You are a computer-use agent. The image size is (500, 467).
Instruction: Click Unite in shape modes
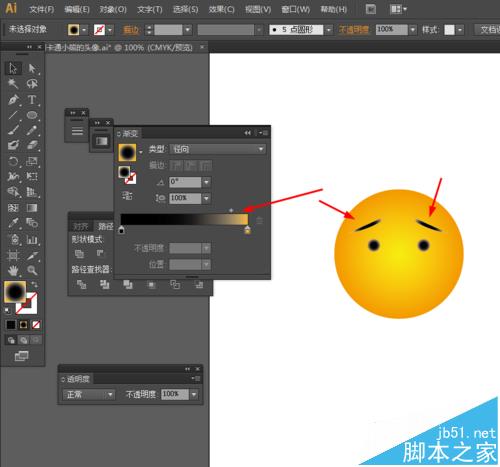point(79,254)
